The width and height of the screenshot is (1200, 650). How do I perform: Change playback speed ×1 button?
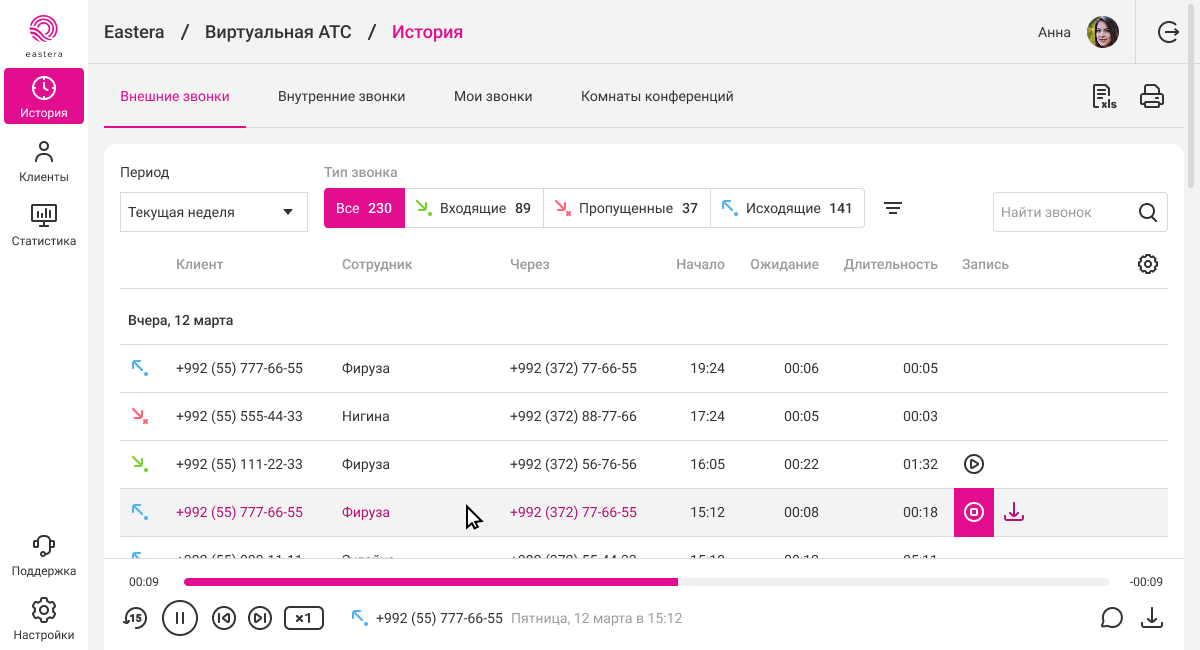(304, 618)
